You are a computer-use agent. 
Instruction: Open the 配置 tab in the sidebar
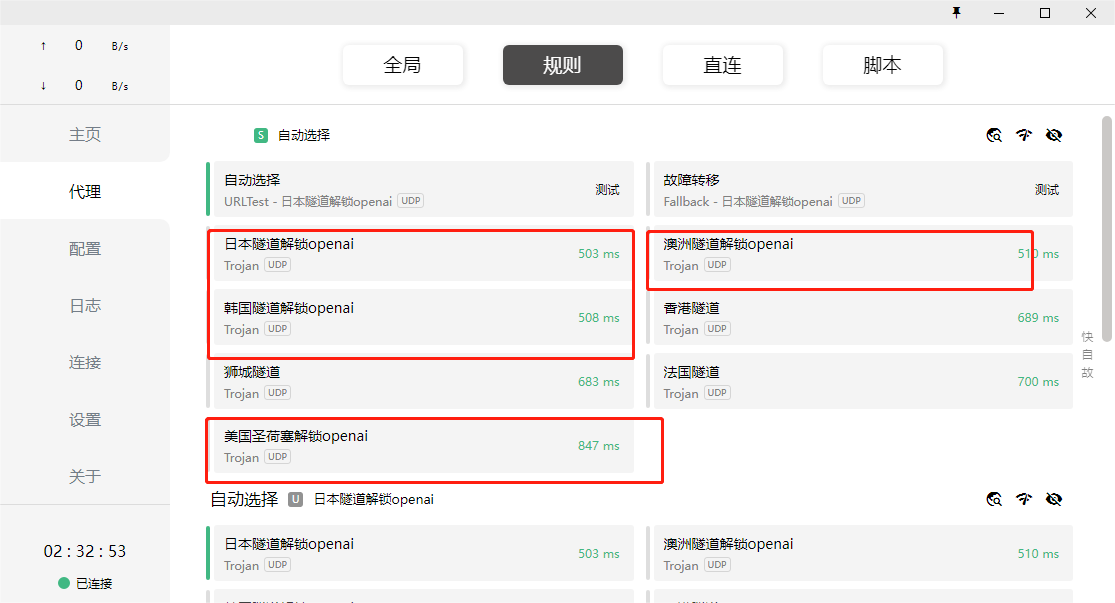[85, 249]
